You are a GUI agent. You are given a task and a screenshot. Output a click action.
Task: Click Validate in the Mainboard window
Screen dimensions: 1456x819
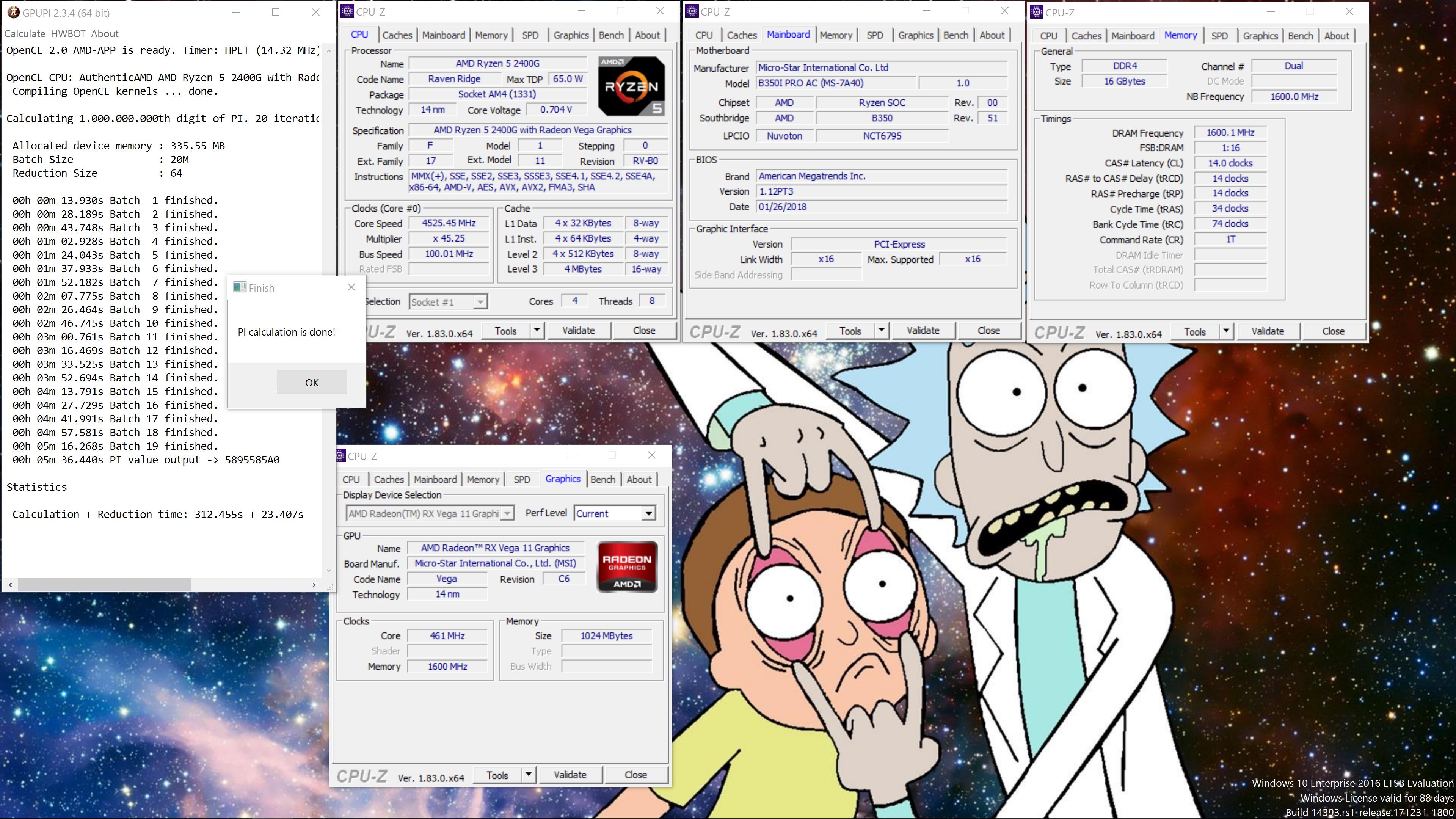coord(923,331)
